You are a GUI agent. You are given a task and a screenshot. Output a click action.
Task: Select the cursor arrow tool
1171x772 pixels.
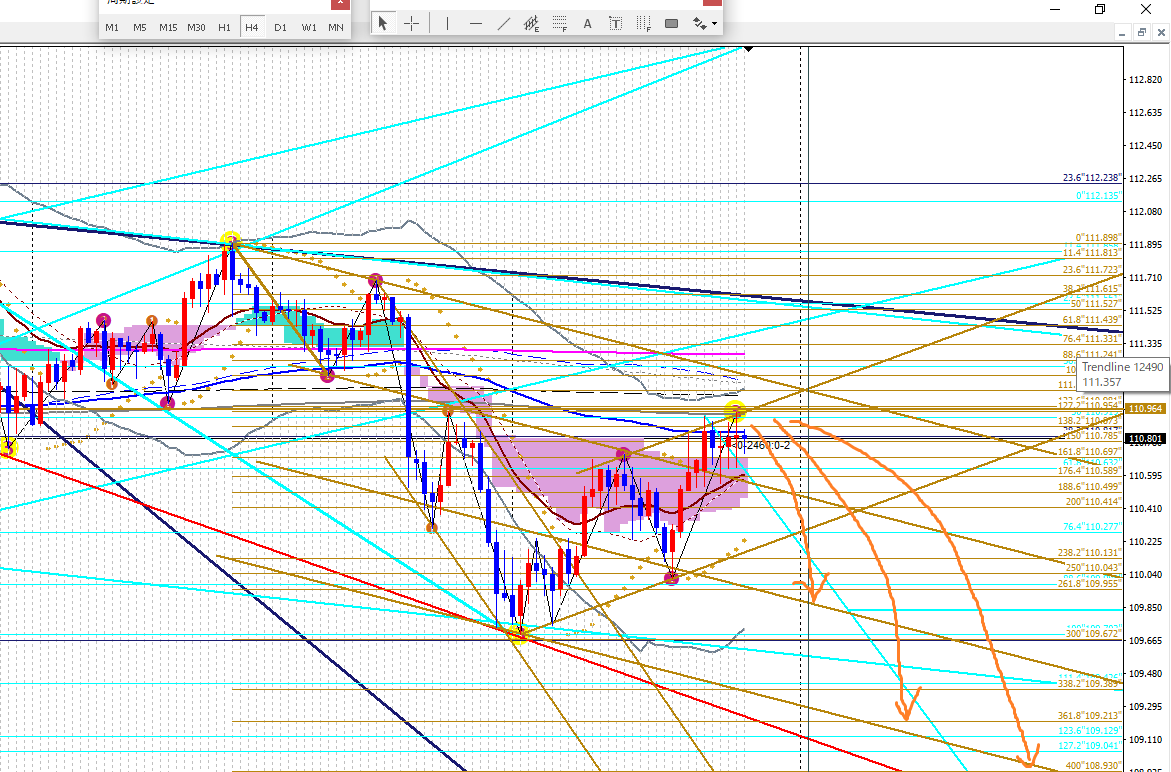click(x=383, y=24)
